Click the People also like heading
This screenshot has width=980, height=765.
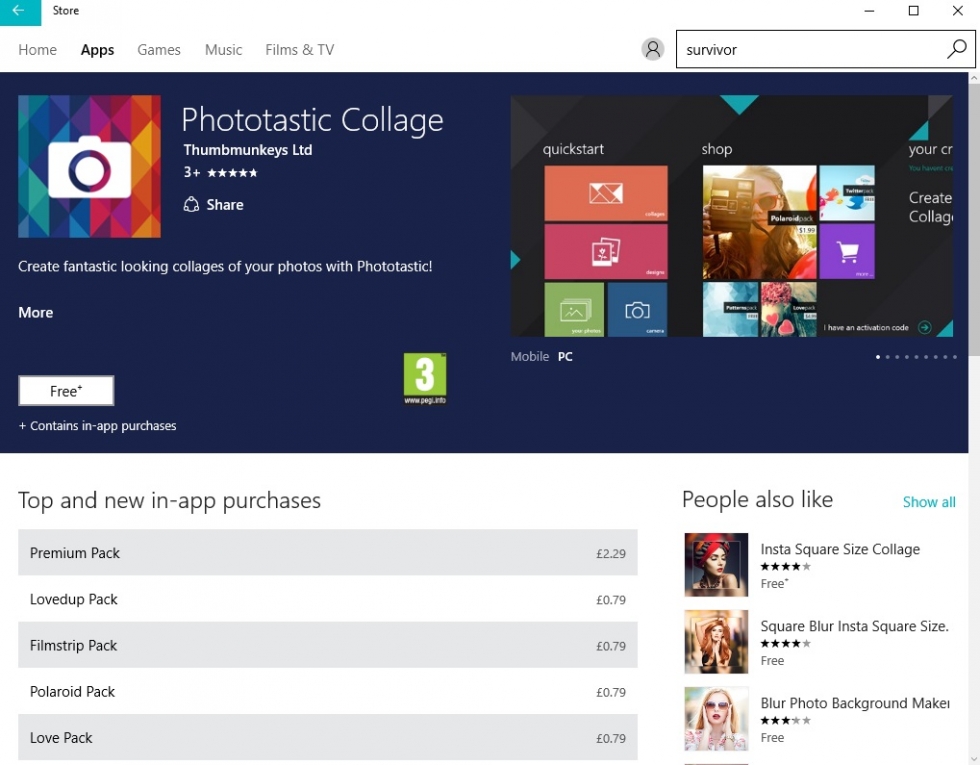758,499
